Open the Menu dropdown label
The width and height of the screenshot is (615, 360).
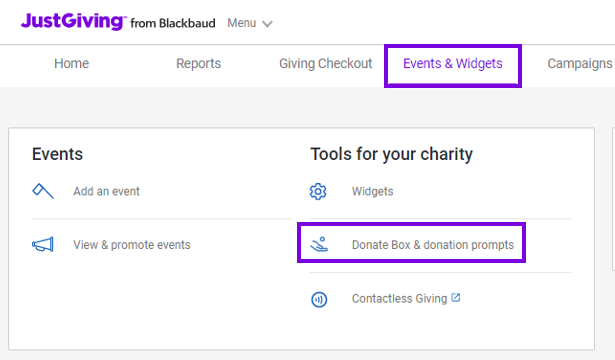click(x=242, y=23)
